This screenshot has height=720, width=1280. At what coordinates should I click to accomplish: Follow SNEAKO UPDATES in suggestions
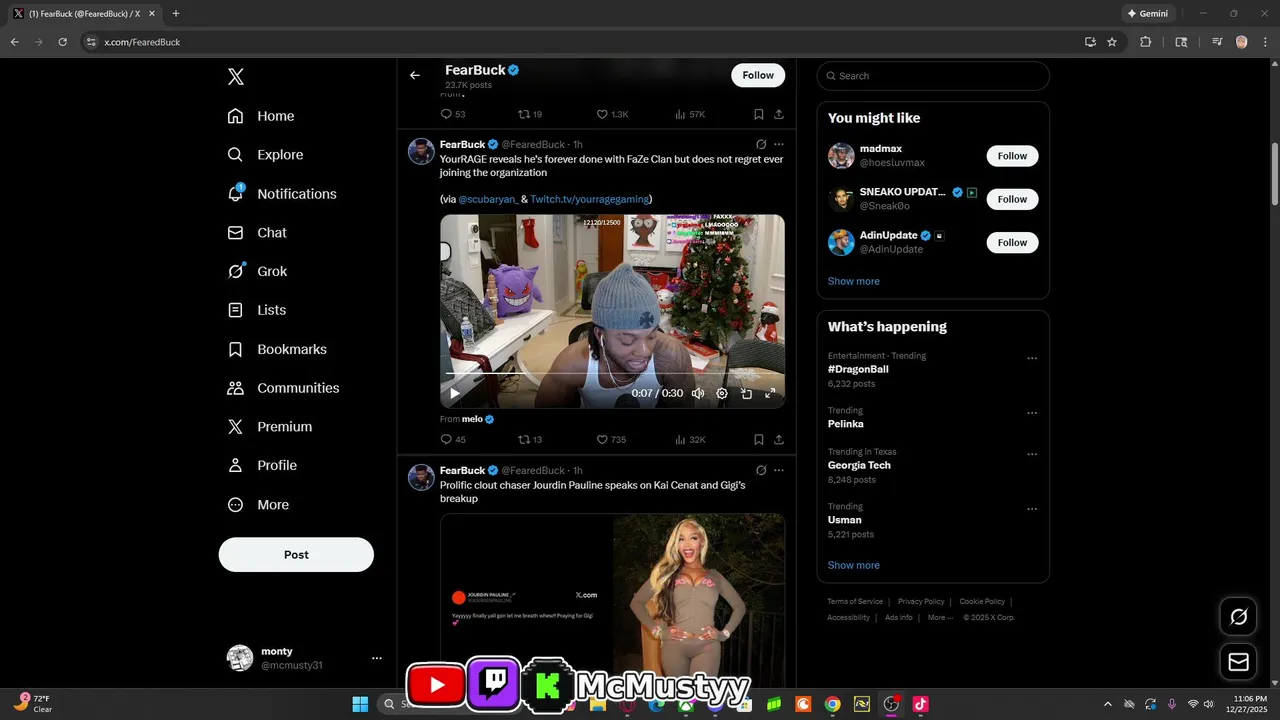tap(1012, 199)
